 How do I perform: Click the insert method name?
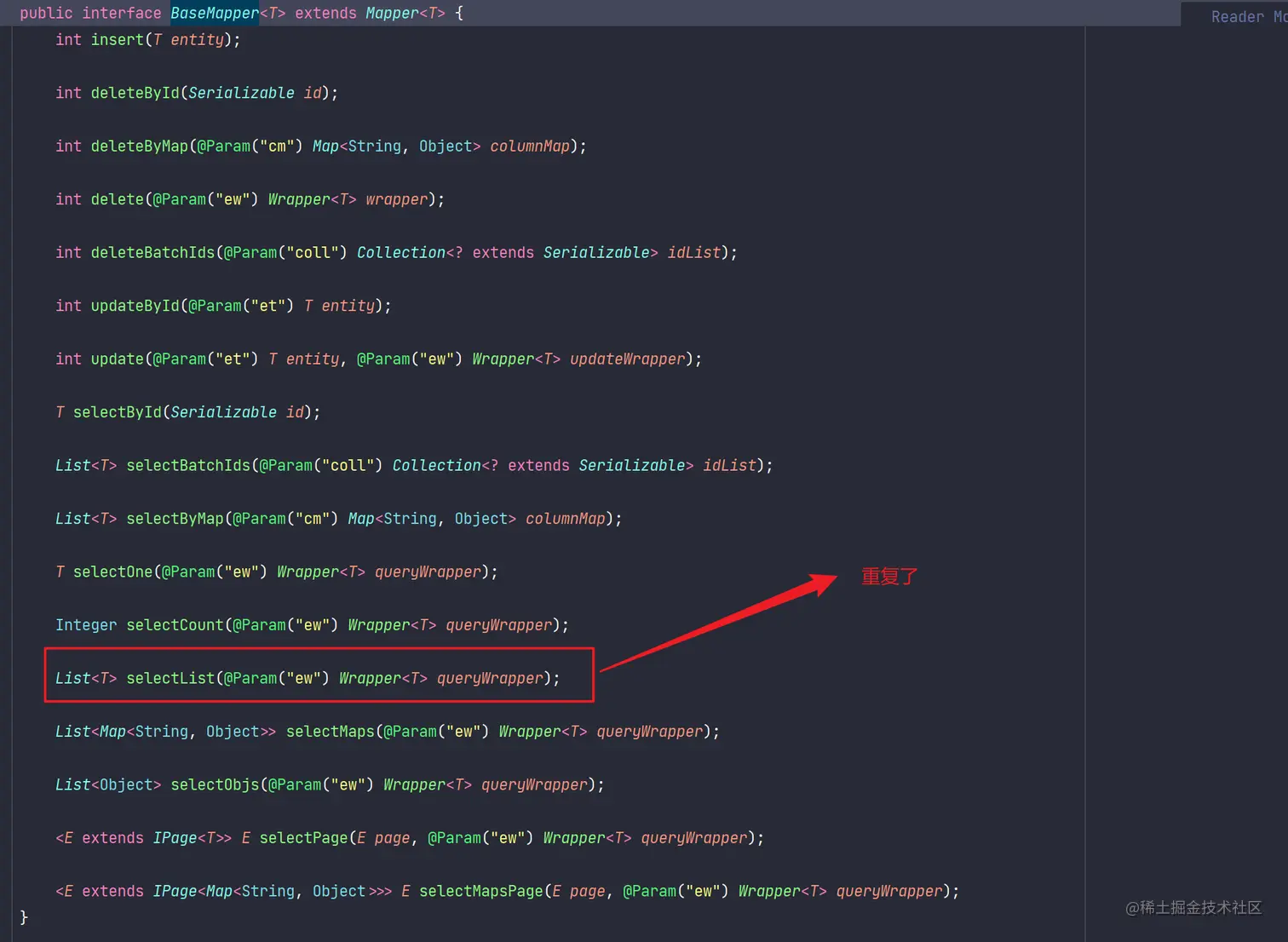118,40
